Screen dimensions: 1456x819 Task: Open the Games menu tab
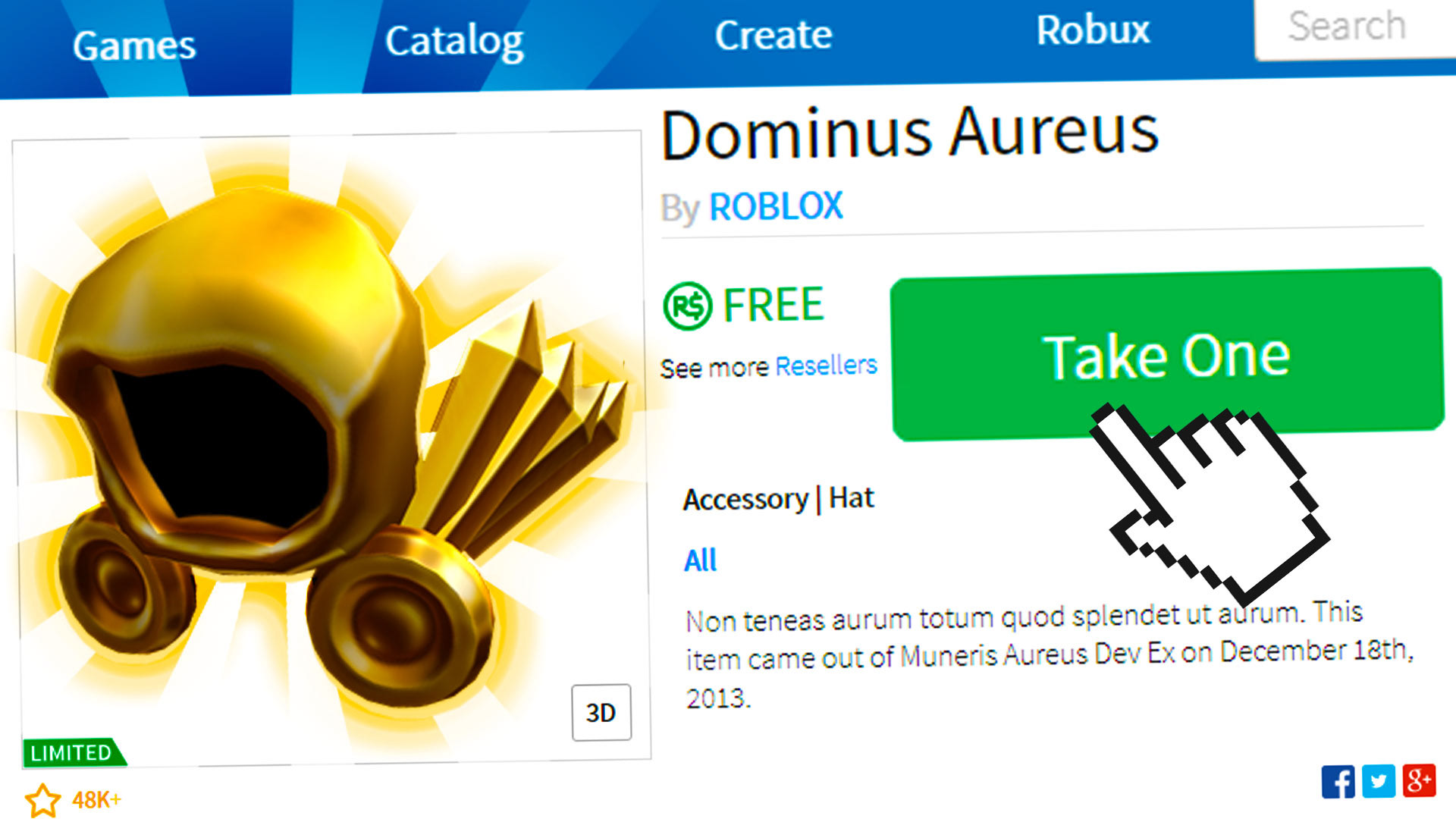pyautogui.click(x=134, y=46)
